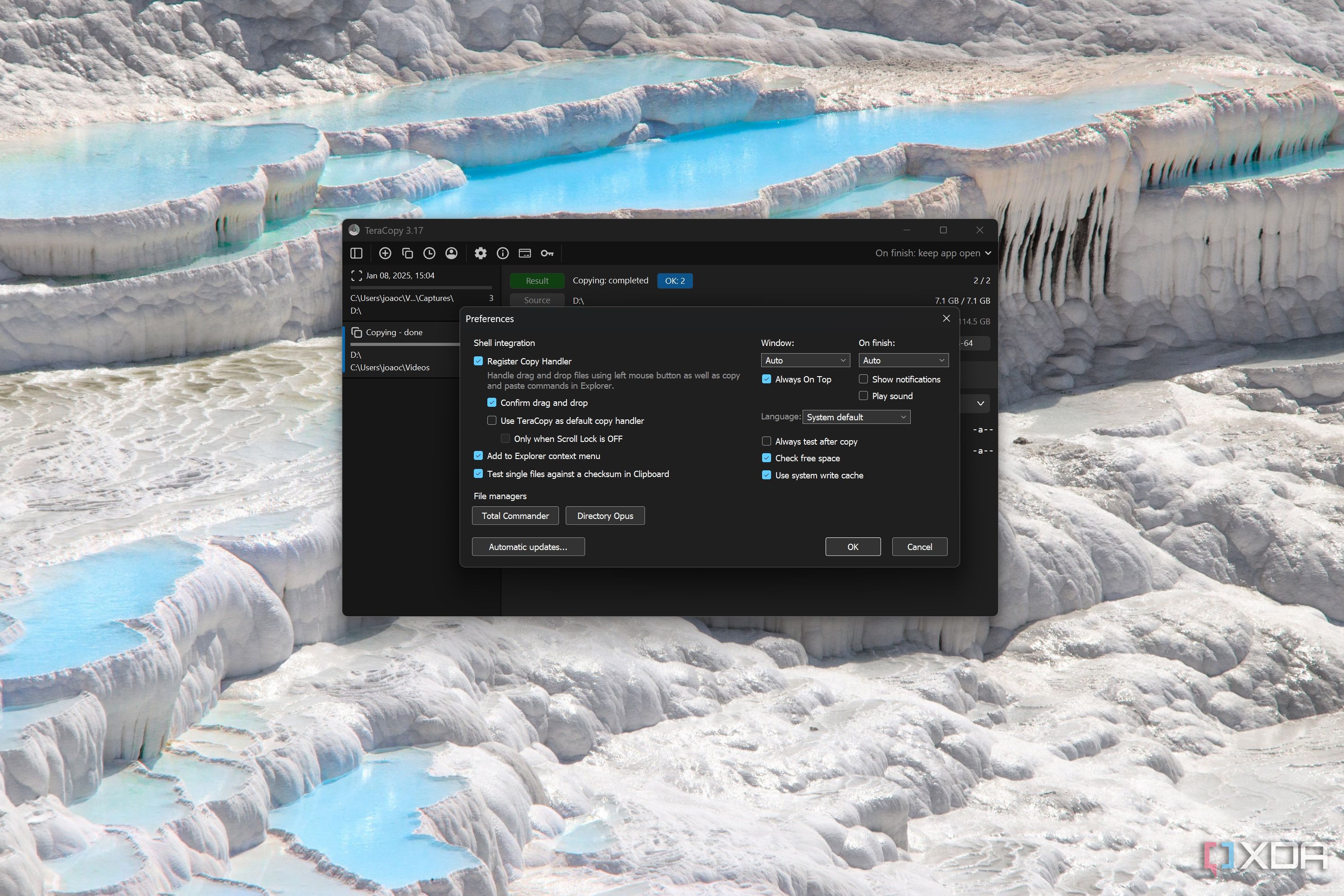Viewport: 1344px width, 896px height.
Task: Click the card window icon in the toolbar
Action: tap(525, 253)
